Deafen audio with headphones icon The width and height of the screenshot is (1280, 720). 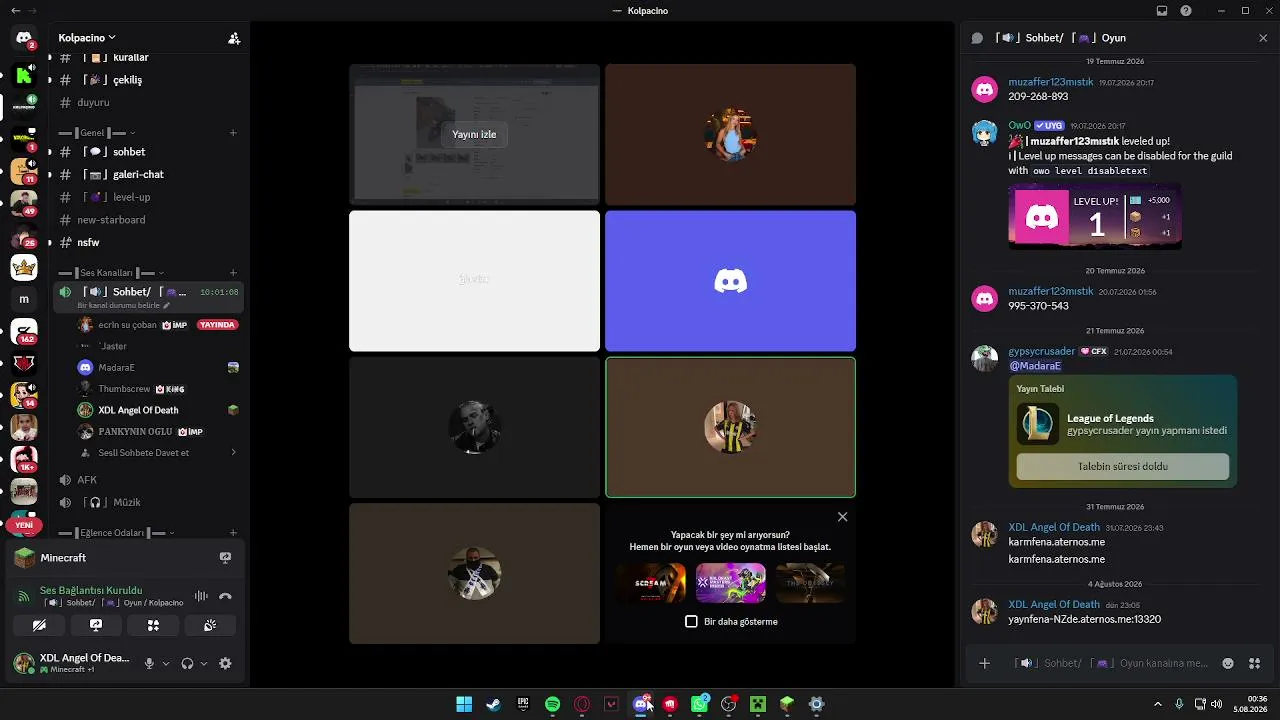pos(187,663)
